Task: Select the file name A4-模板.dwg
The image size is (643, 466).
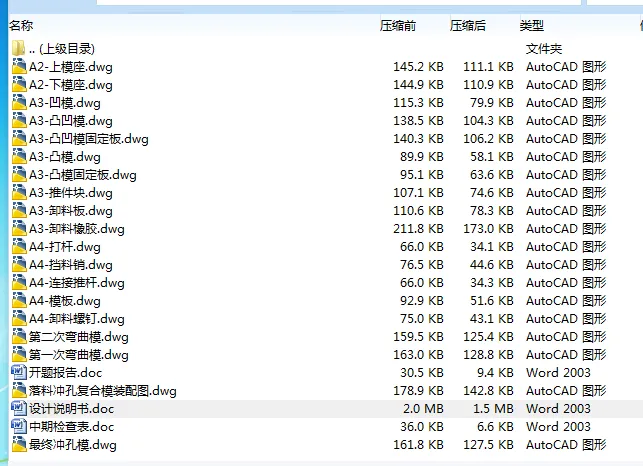Action: click(65, 302)
